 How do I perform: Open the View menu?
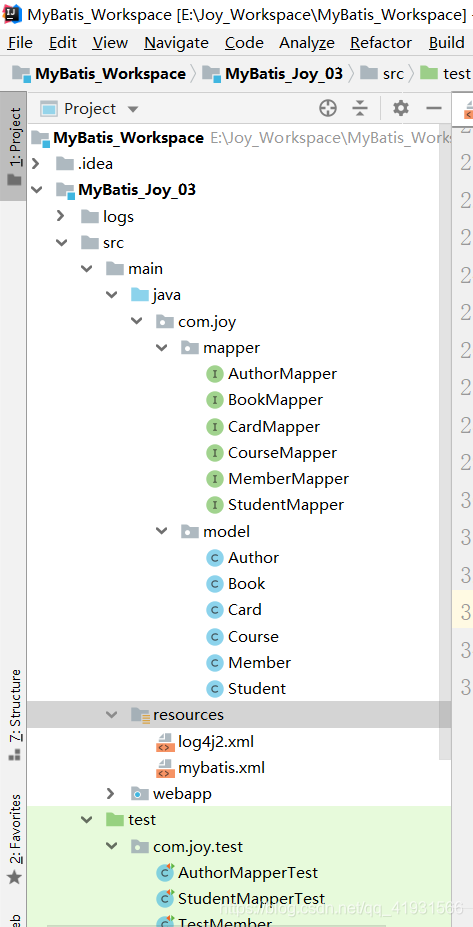point(110,43)
